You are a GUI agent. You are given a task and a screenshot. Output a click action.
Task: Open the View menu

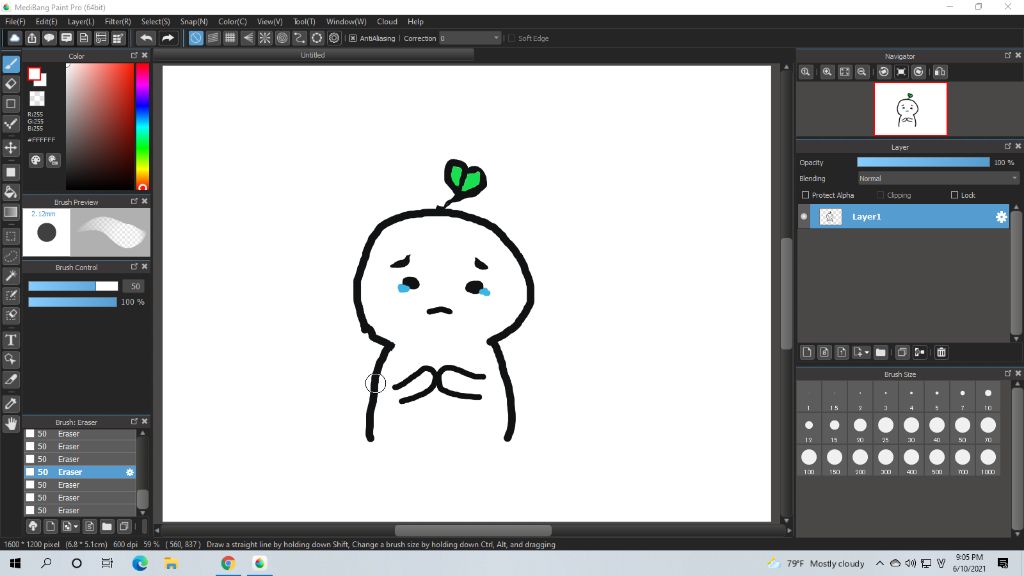pyautogui.click(x=269, y=22)
